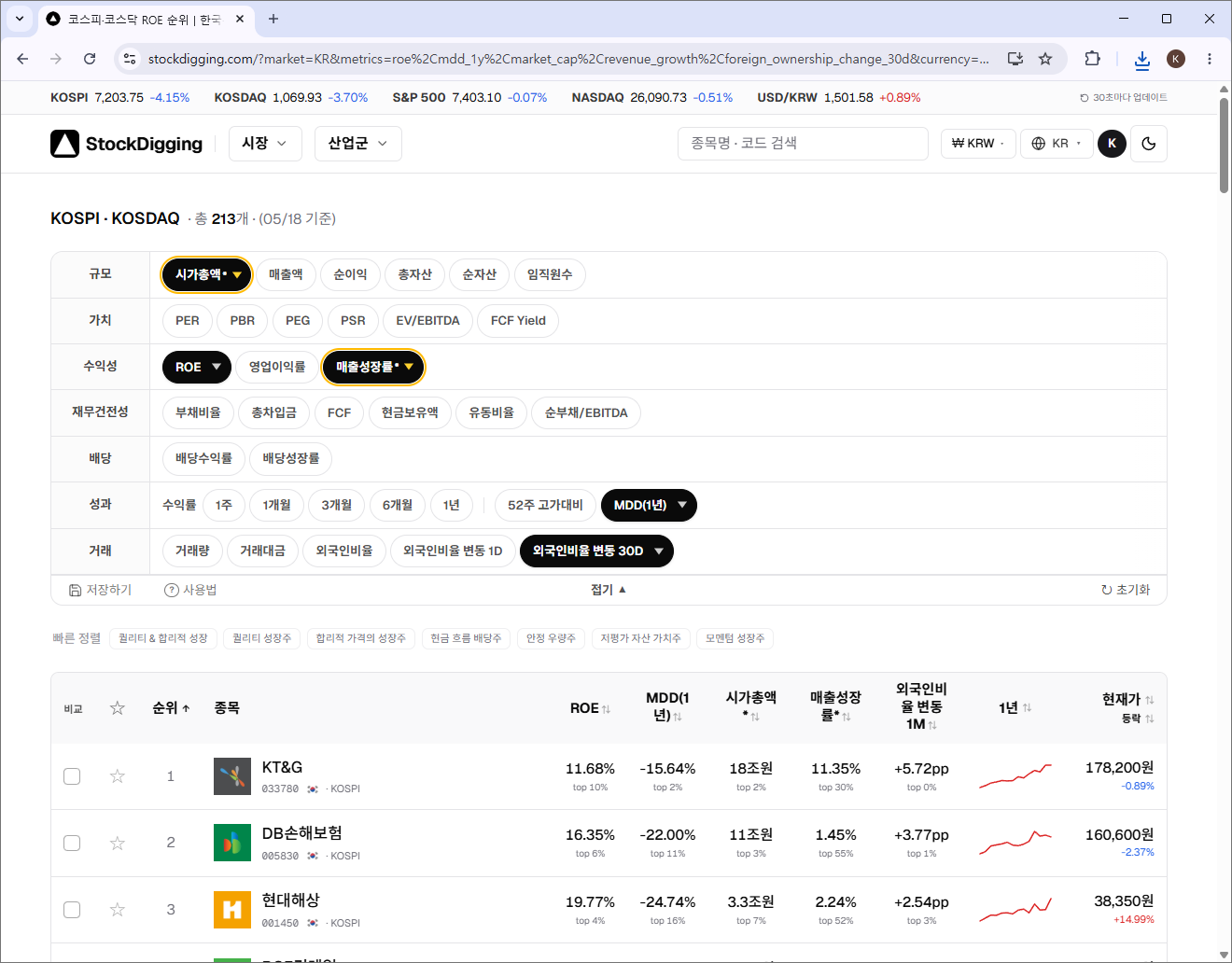The height and width of the screenshot is (963, 1232).
Task: Click the browser back arrow
Action: [22, 59]
